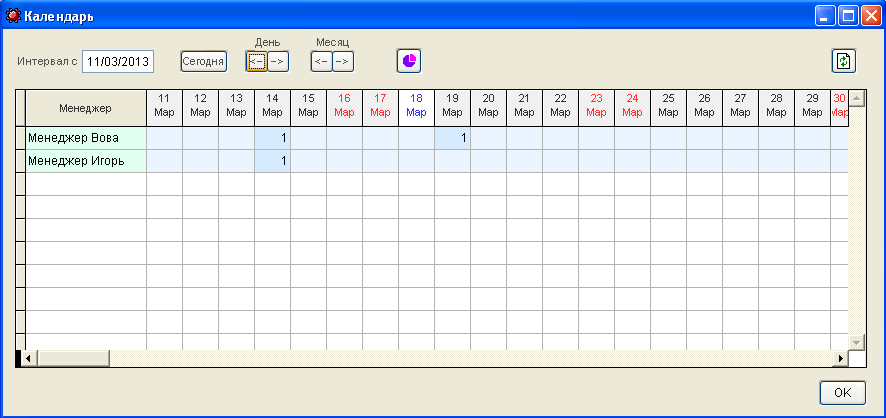Click the green refresh document icon
This screenshot has height=418, width=886.
click(844, 61)
